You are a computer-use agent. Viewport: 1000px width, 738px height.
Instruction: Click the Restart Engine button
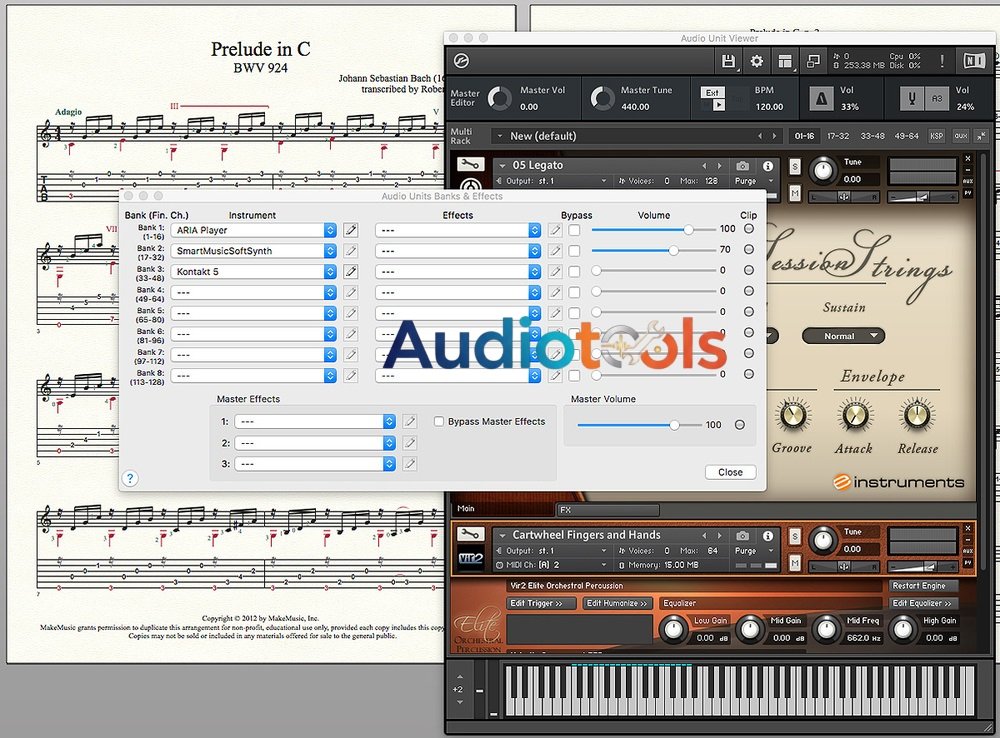pyautogui.click(x=924, y=586)
